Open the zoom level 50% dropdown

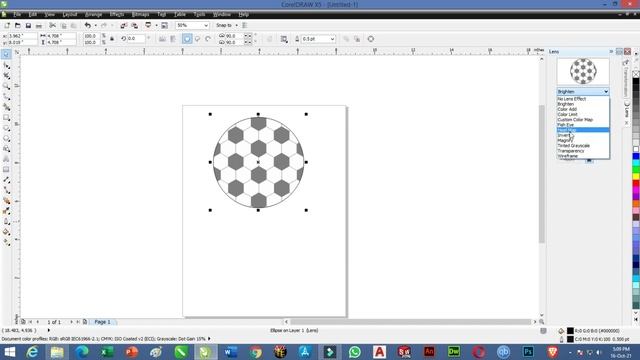[x=206, y=25]
